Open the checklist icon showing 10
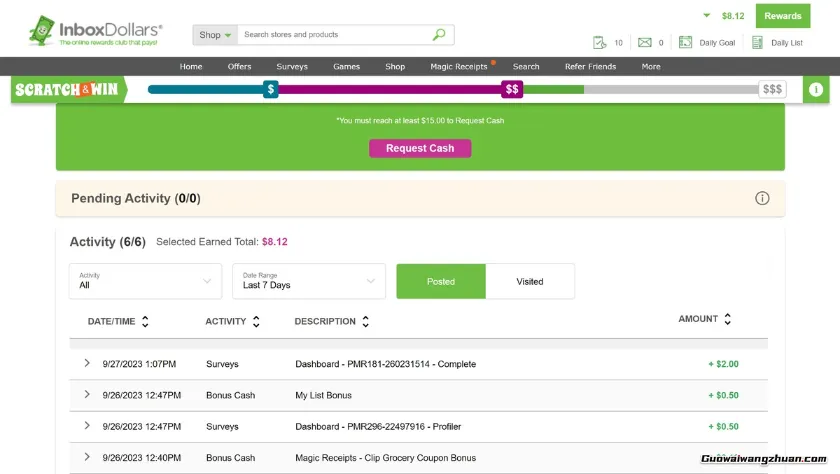 pyautogui.click(x=600, y=43)
